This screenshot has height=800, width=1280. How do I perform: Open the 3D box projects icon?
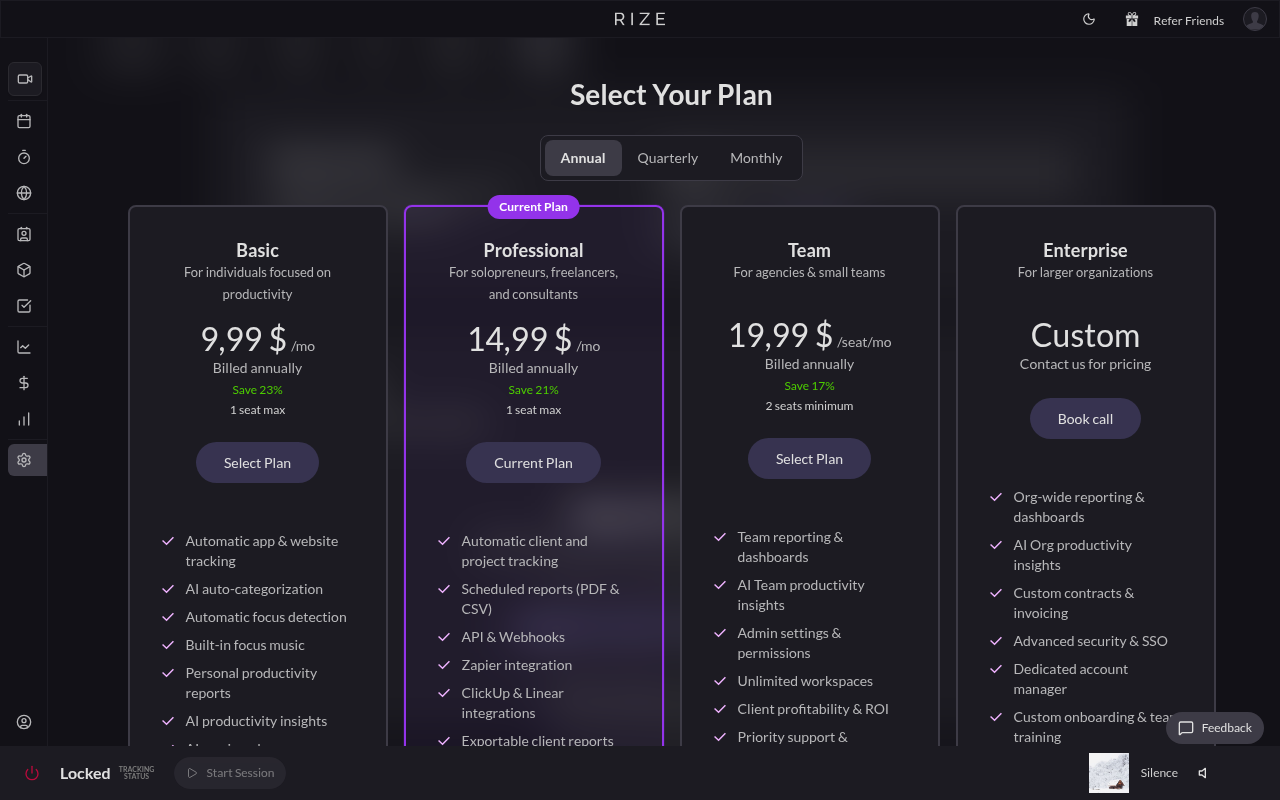point(24,270)
